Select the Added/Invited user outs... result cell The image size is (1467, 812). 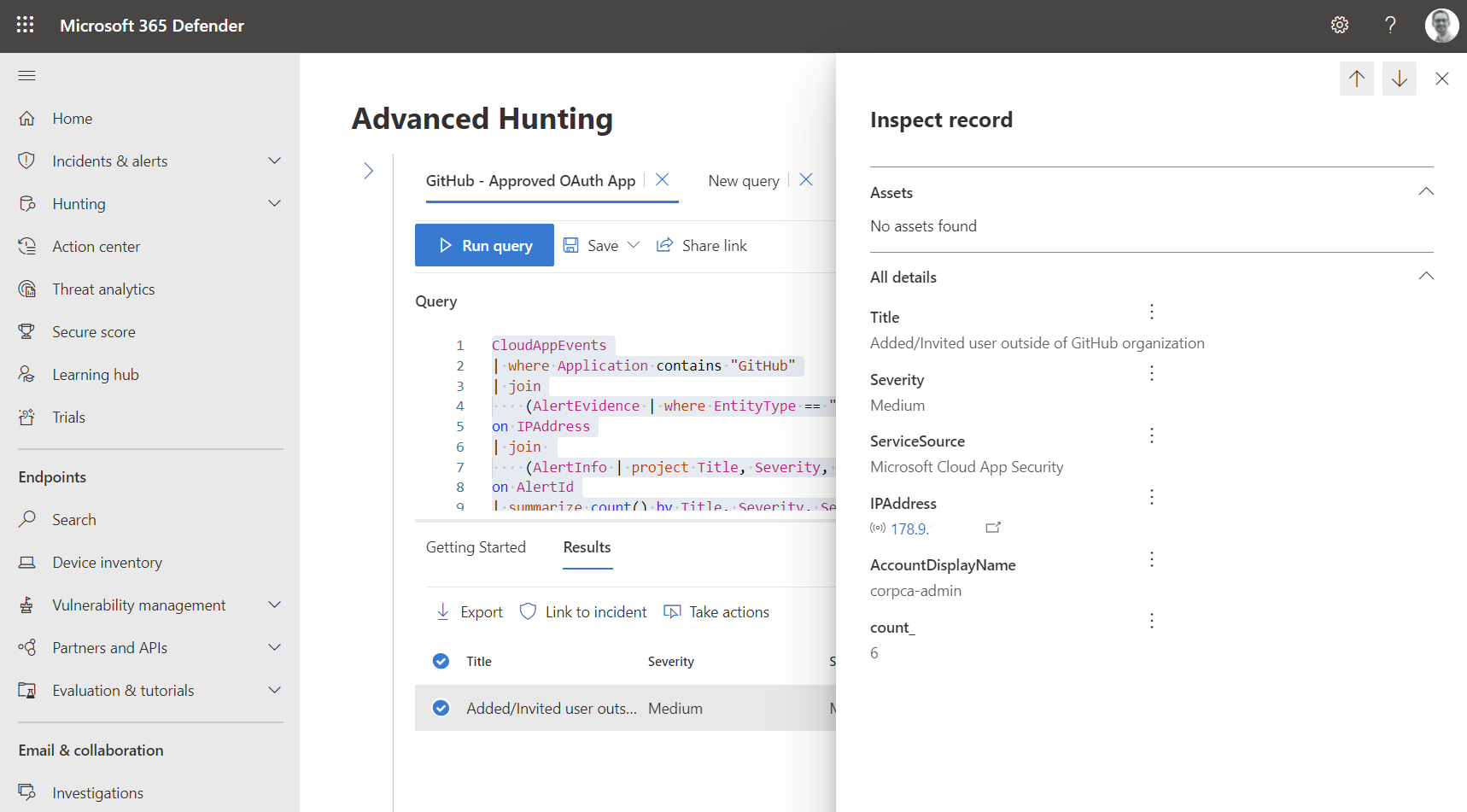(552, 708)
